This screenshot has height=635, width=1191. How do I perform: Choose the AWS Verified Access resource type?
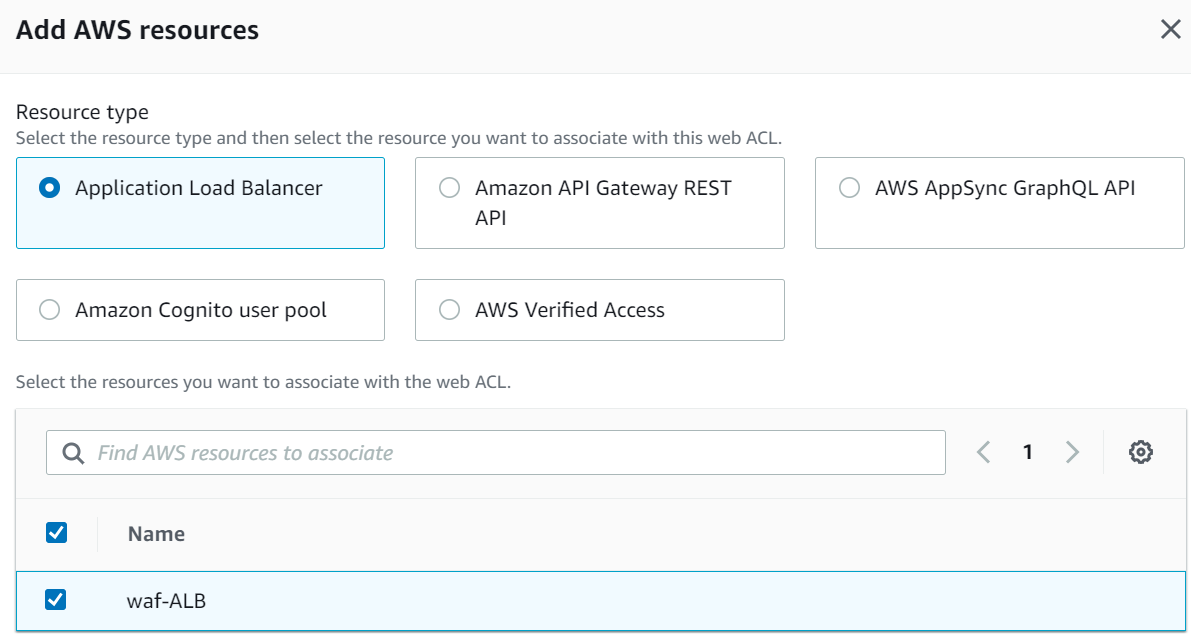pos(449,310)
